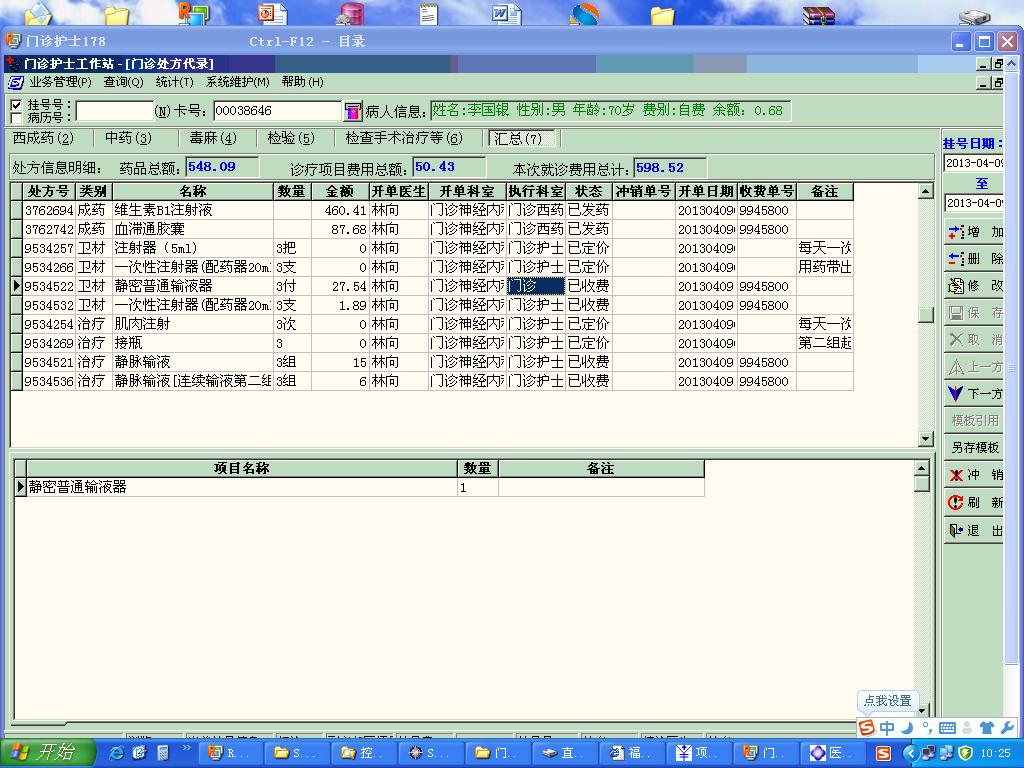This screenshot has width=1024, height=768.
Task: Go to previous prescription with 上一方
Action: click(974, 367)
